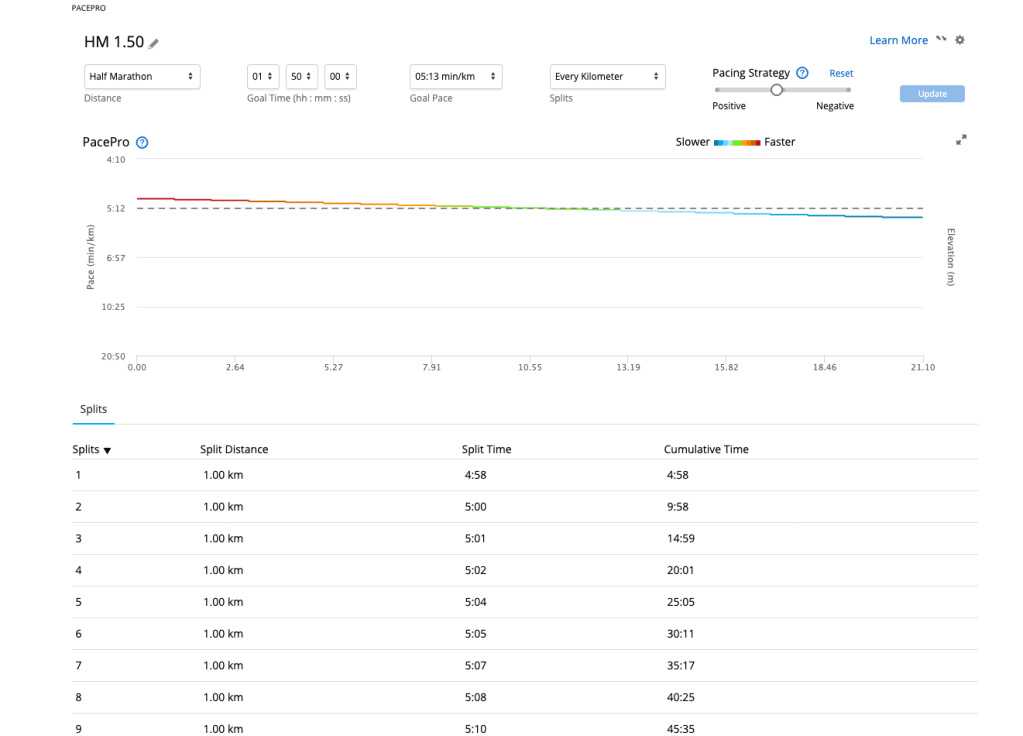The height and width of the screenshot is (736, 1023).
Task: Open the settings gear icon
Action: click(960, 40)
